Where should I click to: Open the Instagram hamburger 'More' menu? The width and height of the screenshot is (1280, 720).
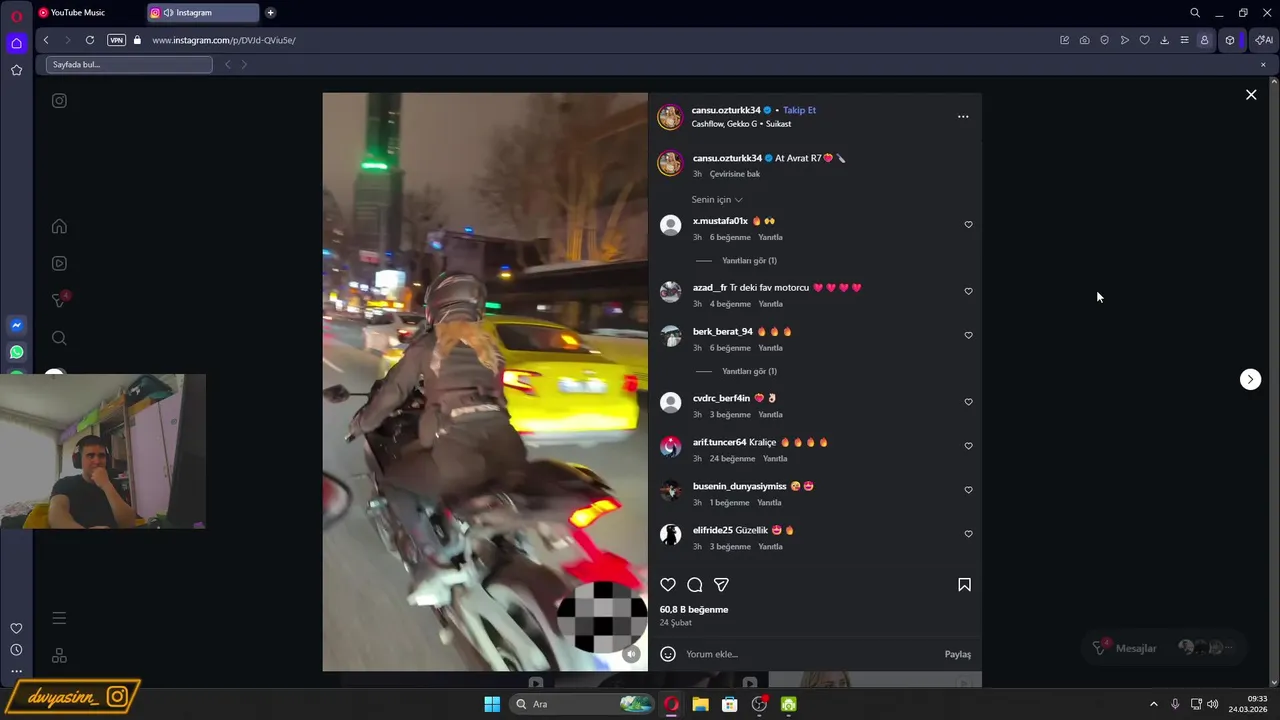click(59, 618)
